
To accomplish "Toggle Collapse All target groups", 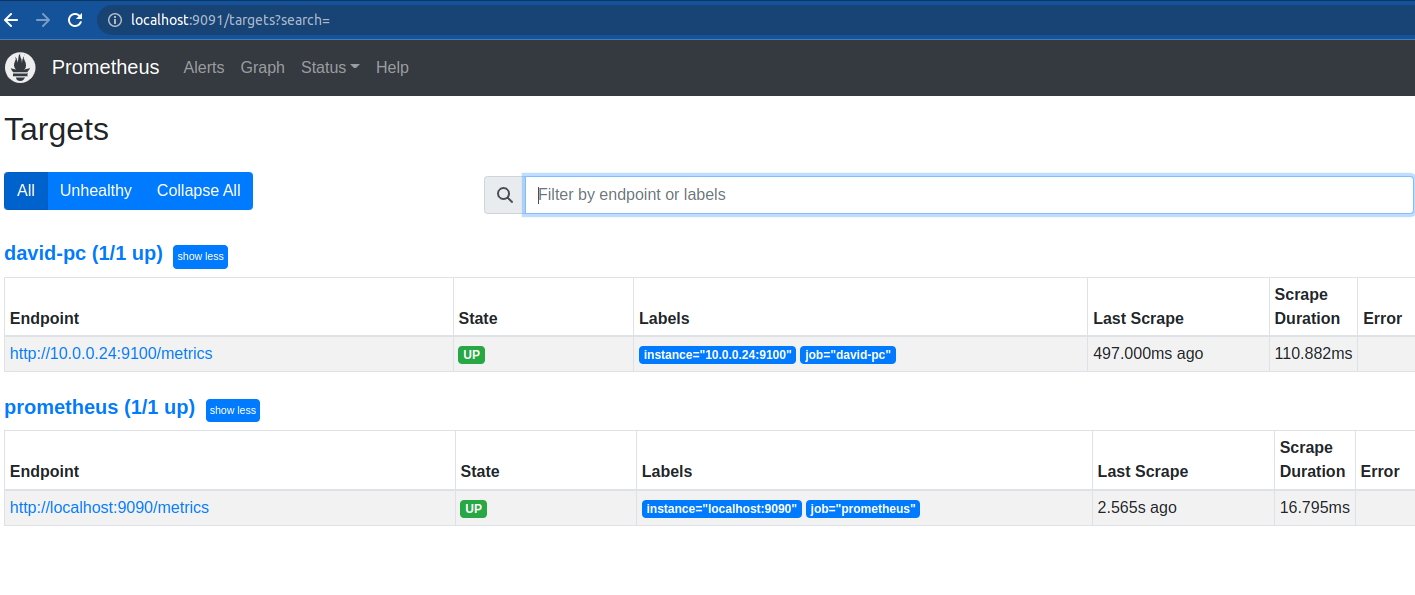I will [198, 191].
